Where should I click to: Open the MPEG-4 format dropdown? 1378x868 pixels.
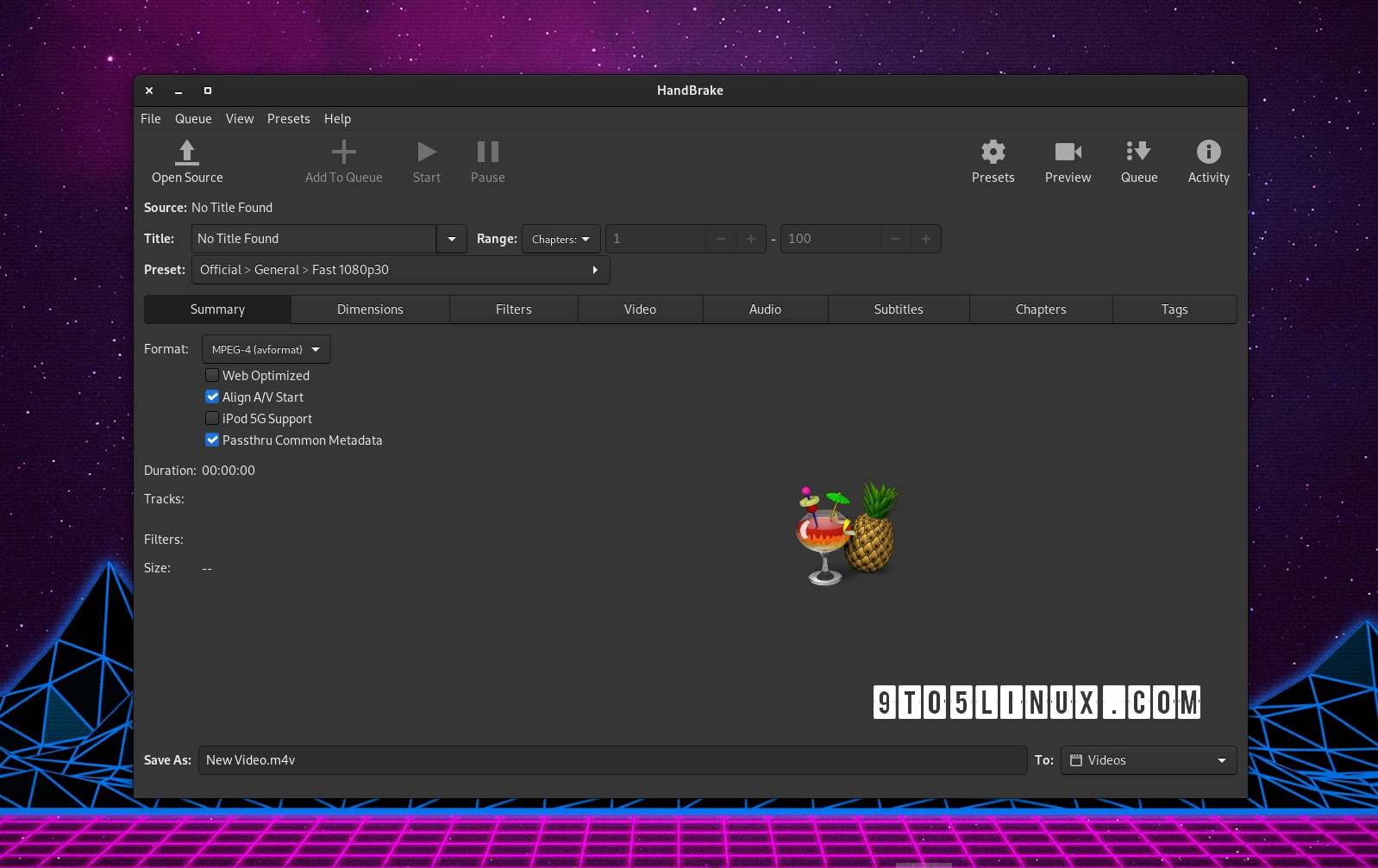tap(266, 349)
